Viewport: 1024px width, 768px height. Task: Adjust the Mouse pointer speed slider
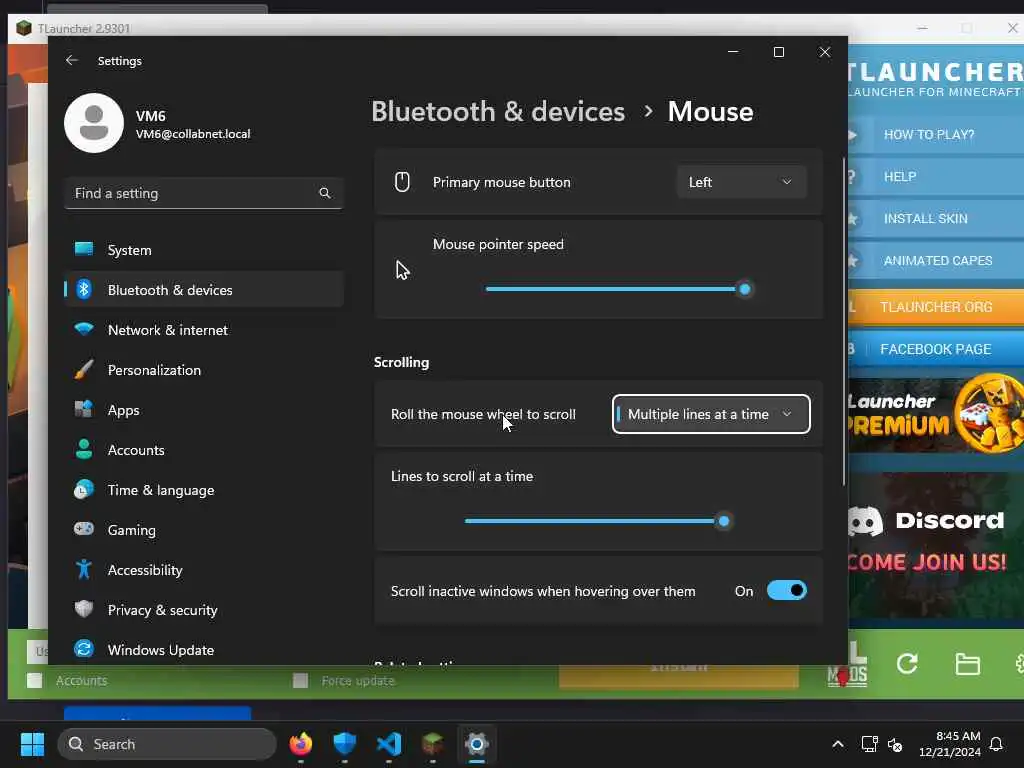coord(744,289)
